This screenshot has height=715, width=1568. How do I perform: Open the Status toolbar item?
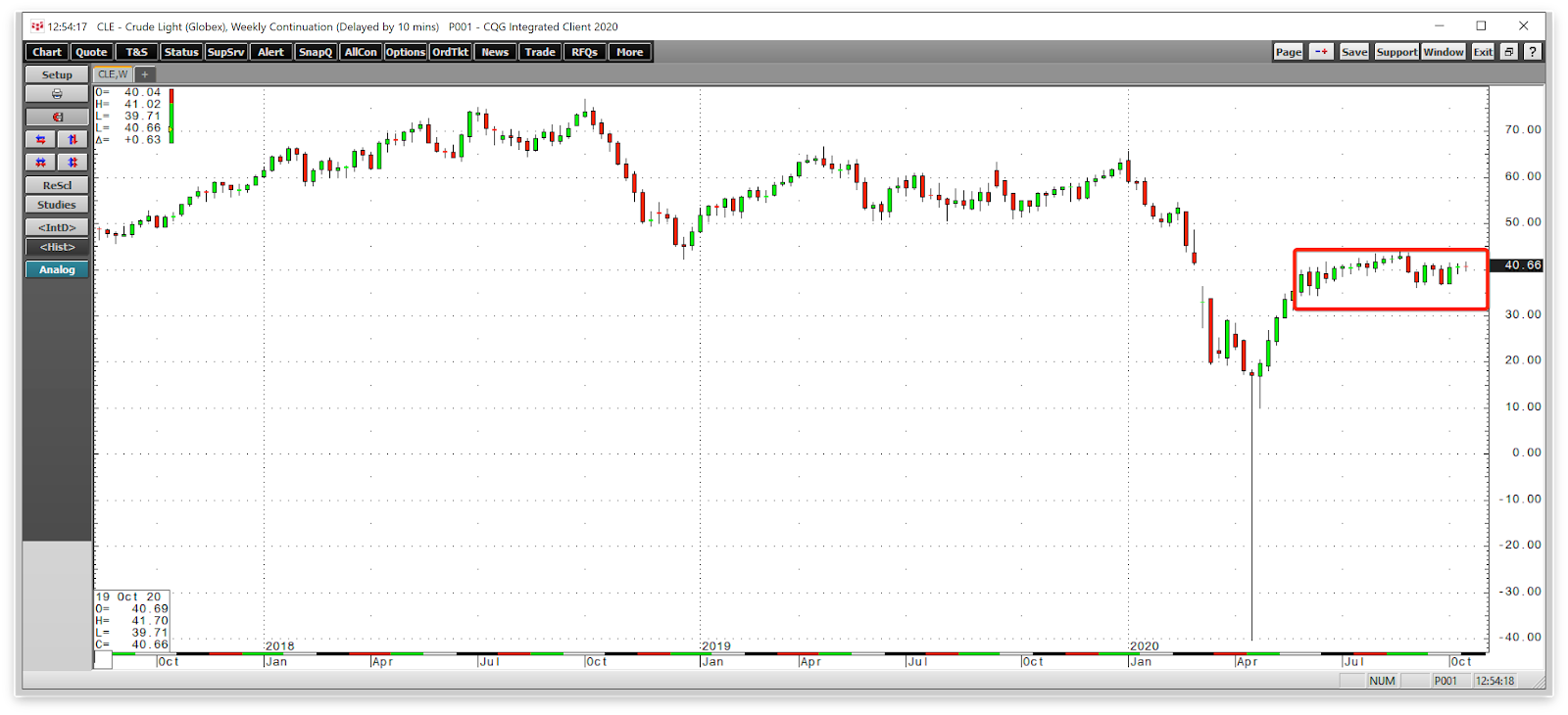(x=181, y=52)
